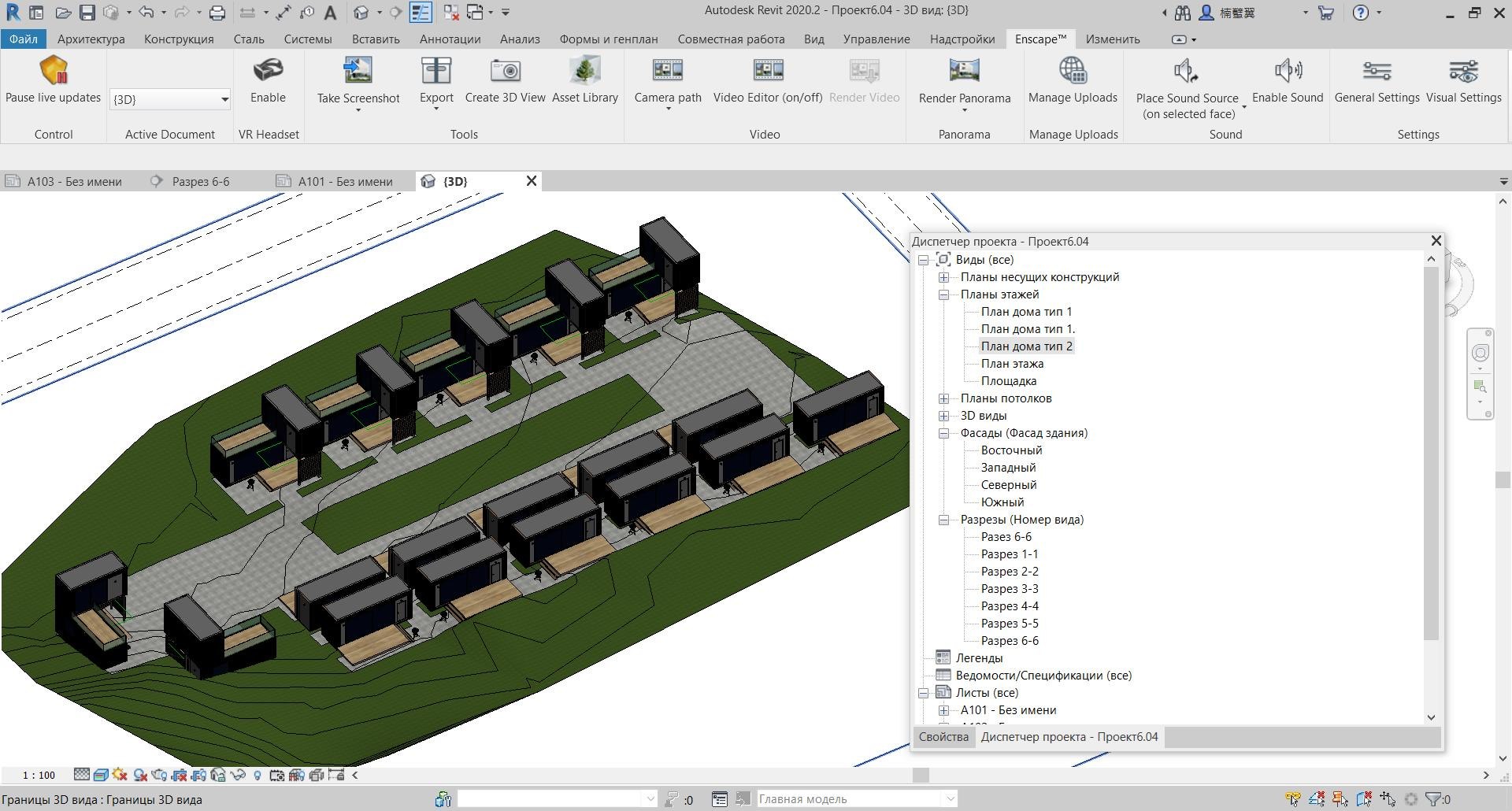Toggle Enable Sound
This screenshot has width=1512, height=811.
pyautogui.click(x=1288, y=80)
